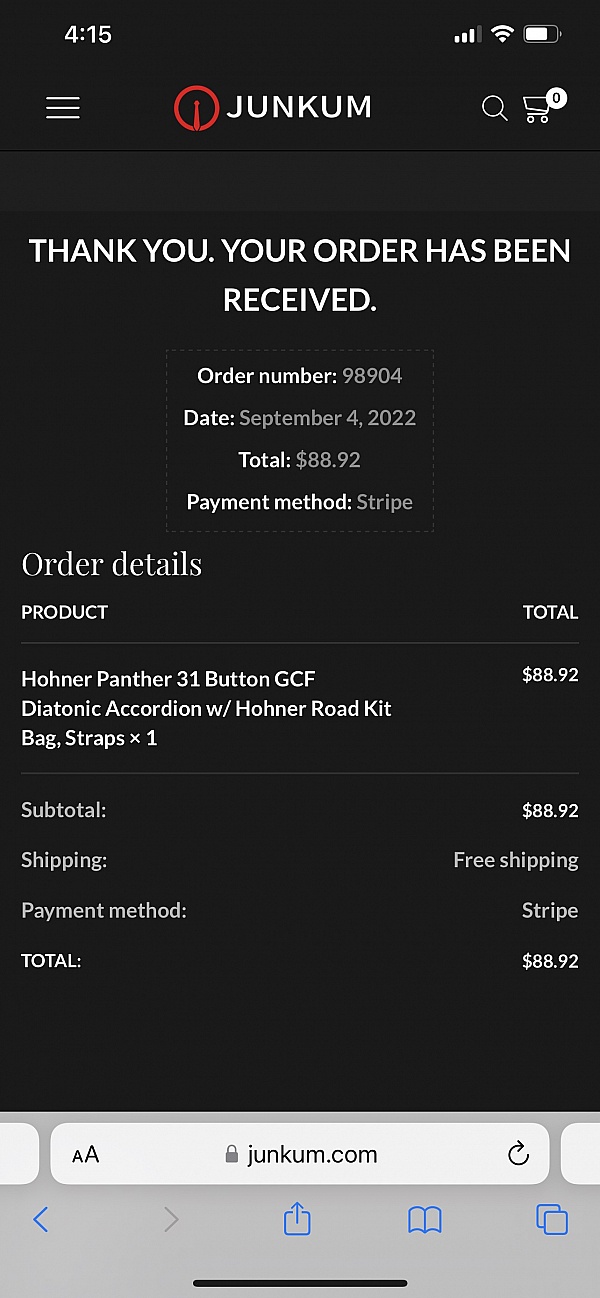Reload the junkum.com page
The height and width of the screenshot is (1298, 600).
tap(518, 1154)
